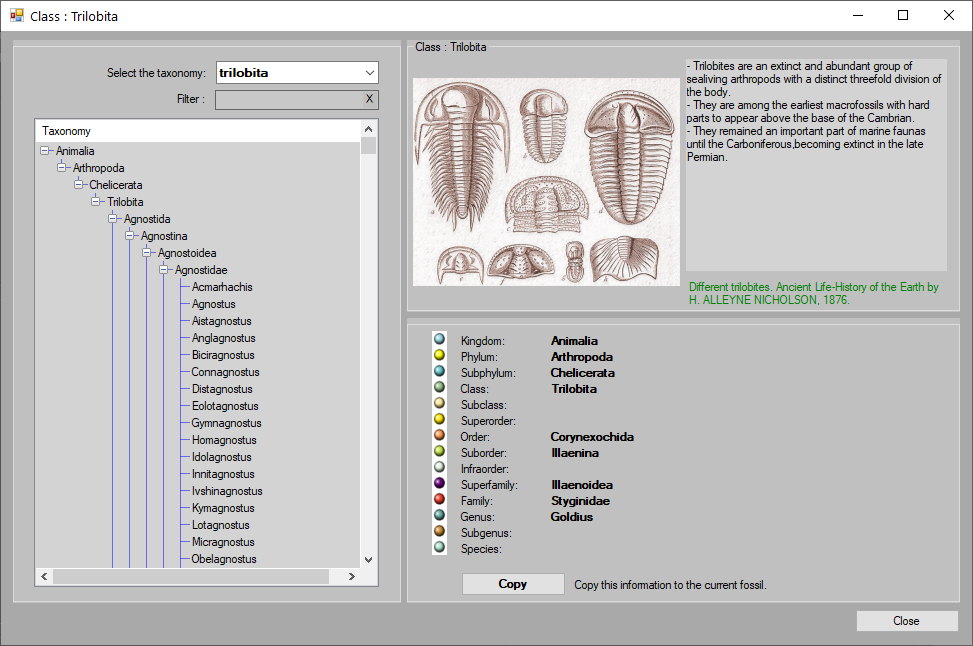Viewport: 973px width, 646px height.
Task: Click the Class sphere icon
Action: tap(439, 387)
